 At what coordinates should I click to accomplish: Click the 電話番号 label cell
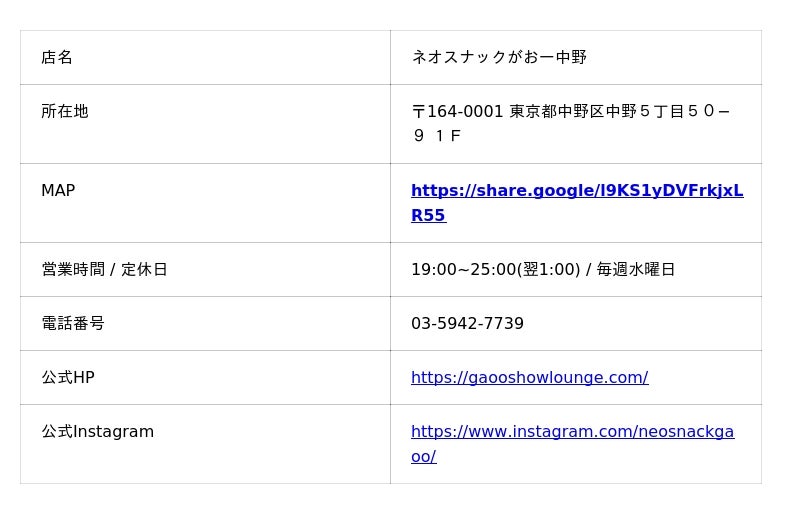click(205, 324)
